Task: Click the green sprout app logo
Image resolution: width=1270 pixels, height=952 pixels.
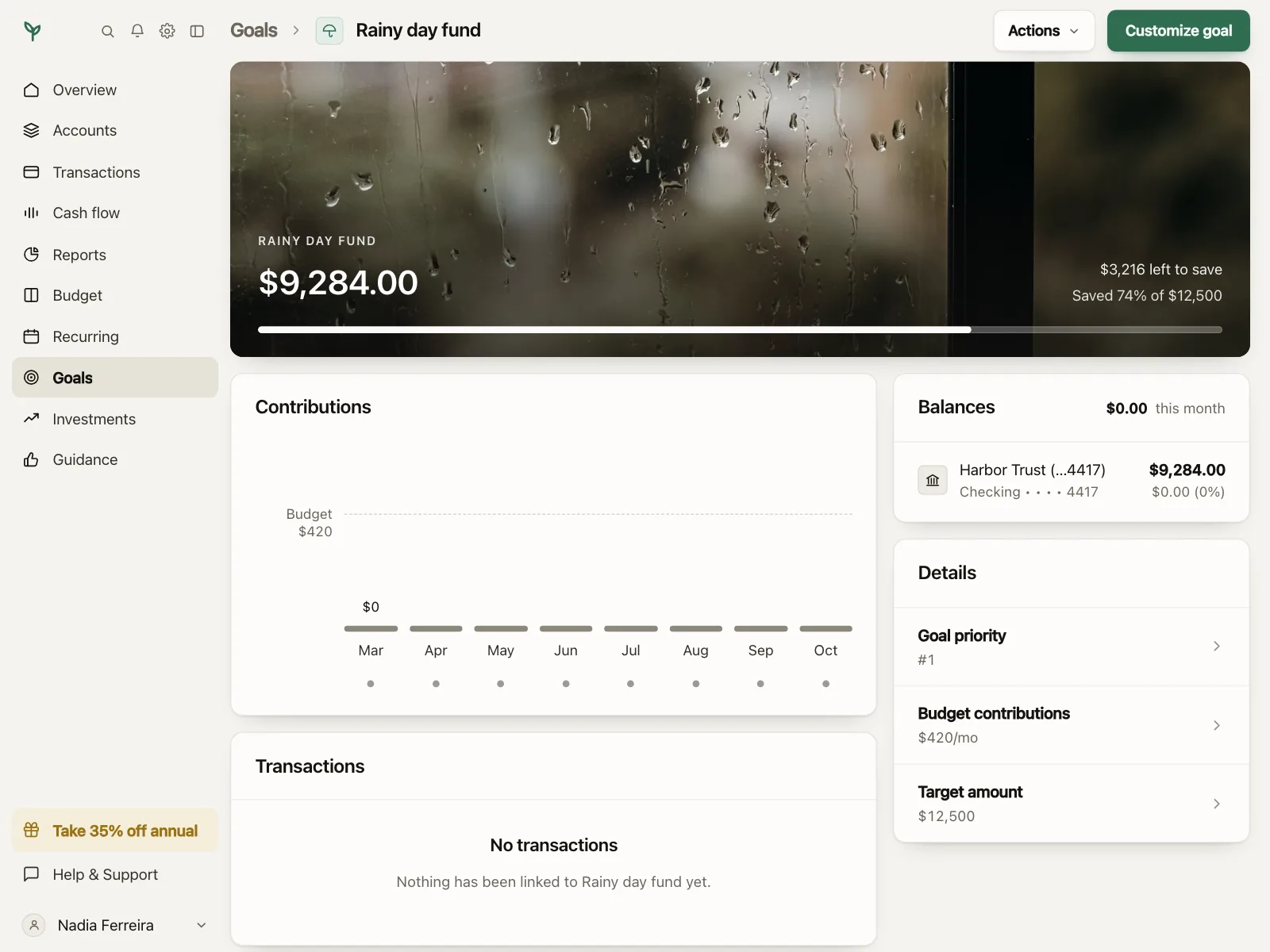Action: click(33, 31)
